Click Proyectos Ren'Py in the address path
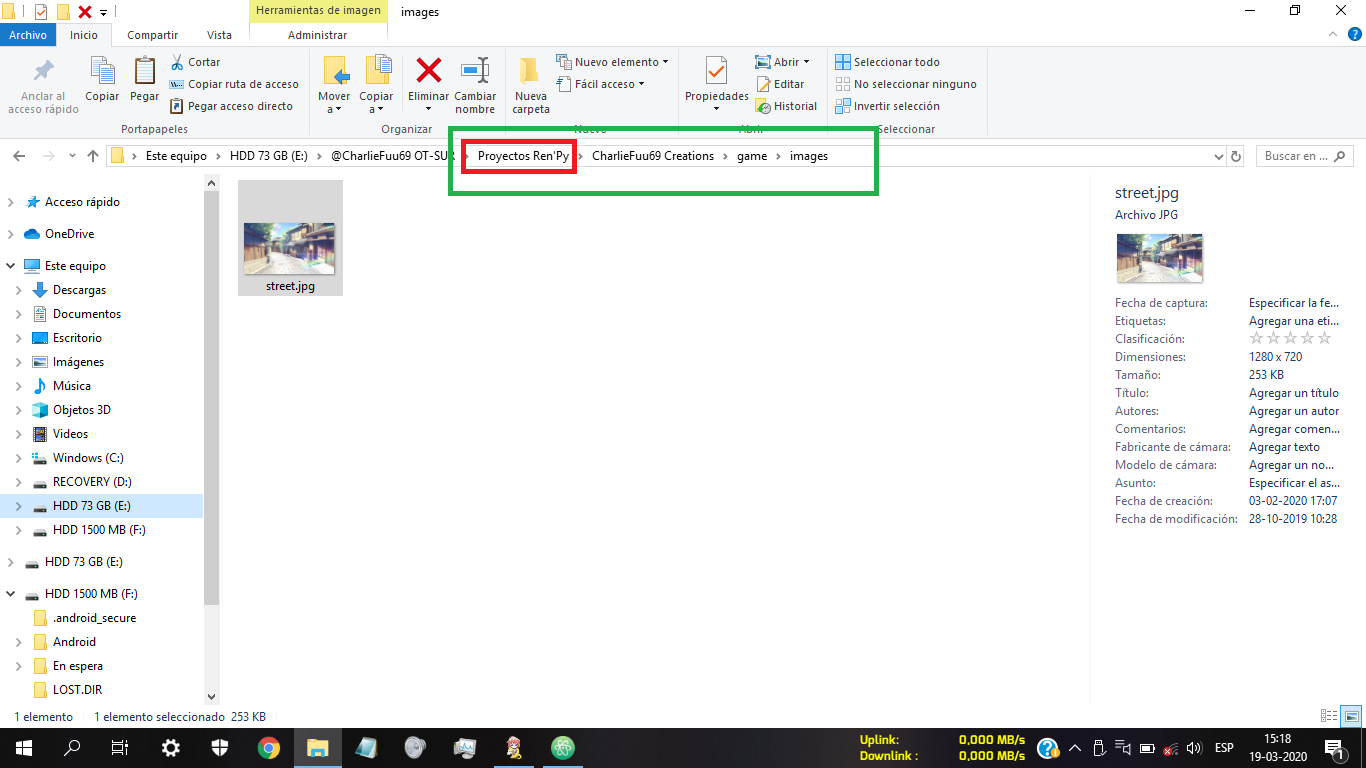The height and width of the screenshot is (768, 1366). tap(522, 156)
